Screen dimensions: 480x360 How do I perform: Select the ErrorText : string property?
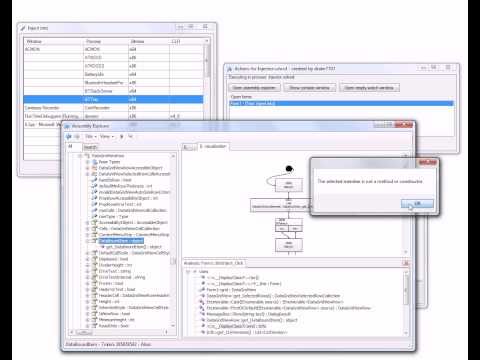point(115,271)
